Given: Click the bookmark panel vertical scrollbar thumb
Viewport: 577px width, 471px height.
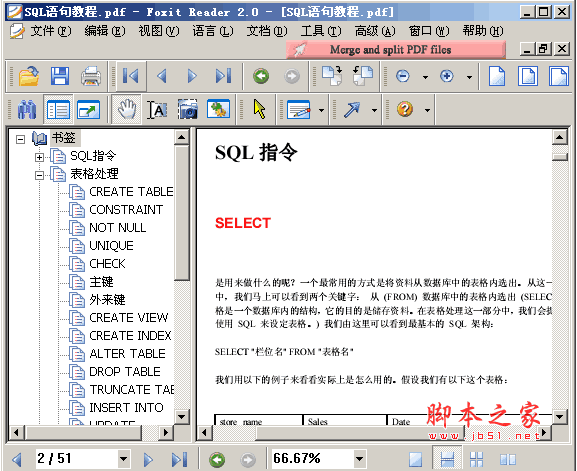Looking at the screenshot, I should click(181, 213).
